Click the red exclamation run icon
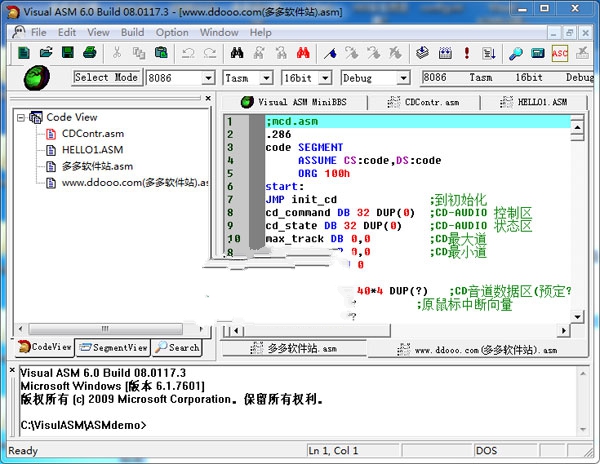Screen dimensions: 600x464 (466, 53)
